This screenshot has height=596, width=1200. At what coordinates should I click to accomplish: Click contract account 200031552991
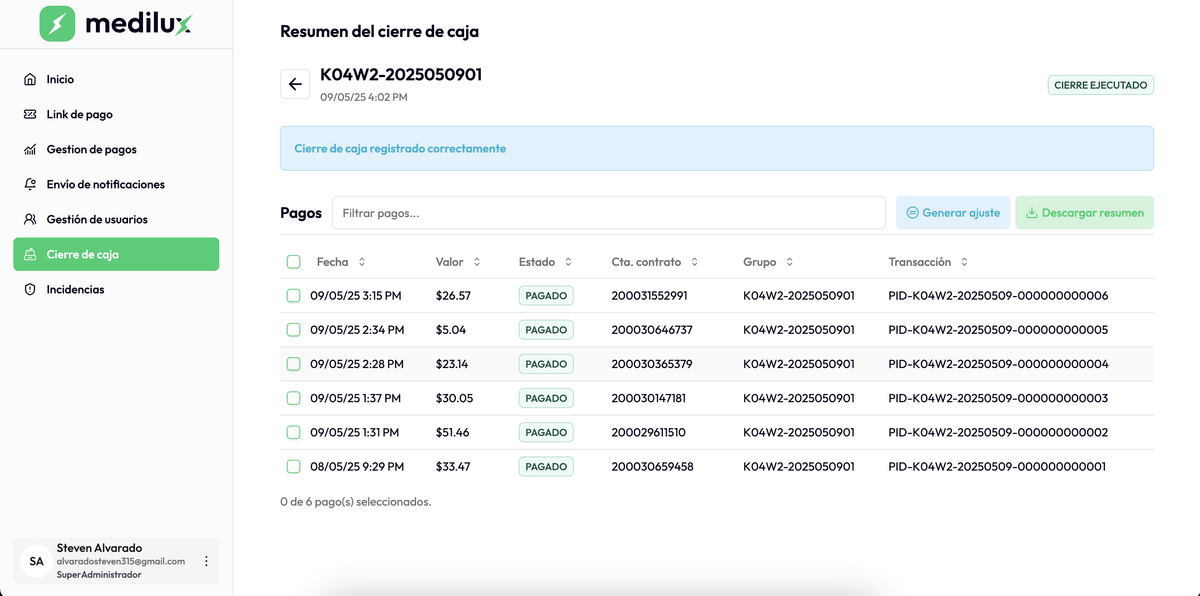coord(650,296)
